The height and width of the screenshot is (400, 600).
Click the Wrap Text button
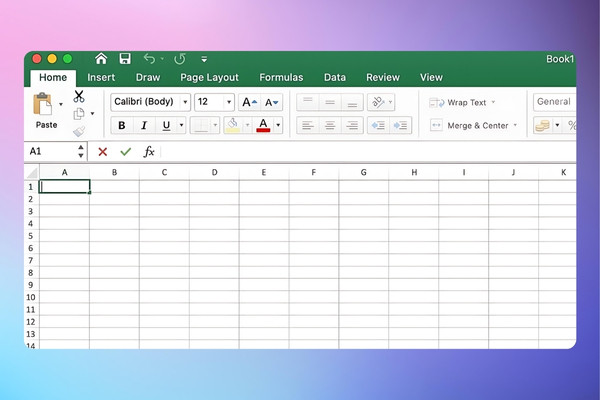(x=458, y=103)
